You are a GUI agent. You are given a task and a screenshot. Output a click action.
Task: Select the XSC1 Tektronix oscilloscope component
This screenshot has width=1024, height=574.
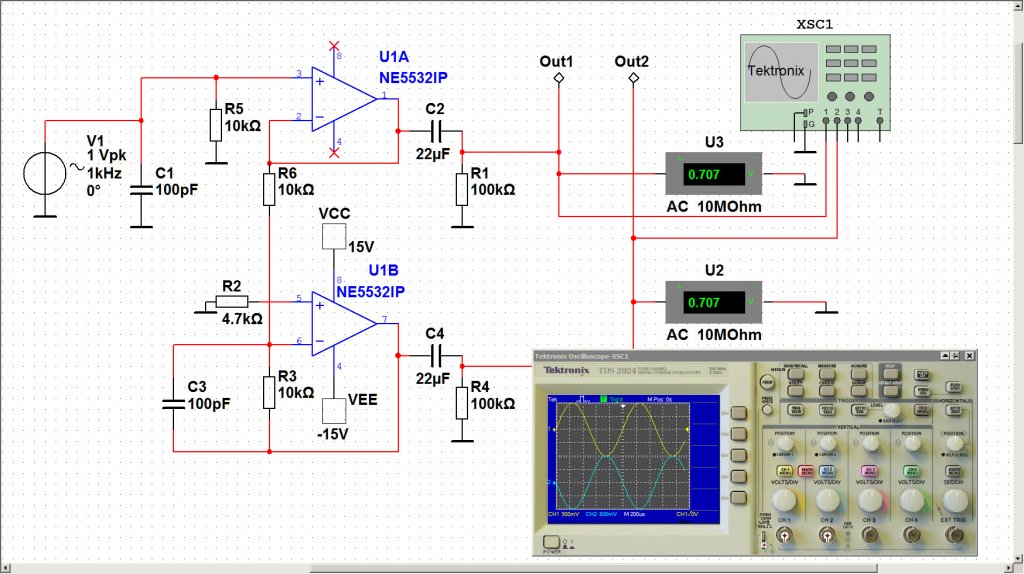point(815,82)
